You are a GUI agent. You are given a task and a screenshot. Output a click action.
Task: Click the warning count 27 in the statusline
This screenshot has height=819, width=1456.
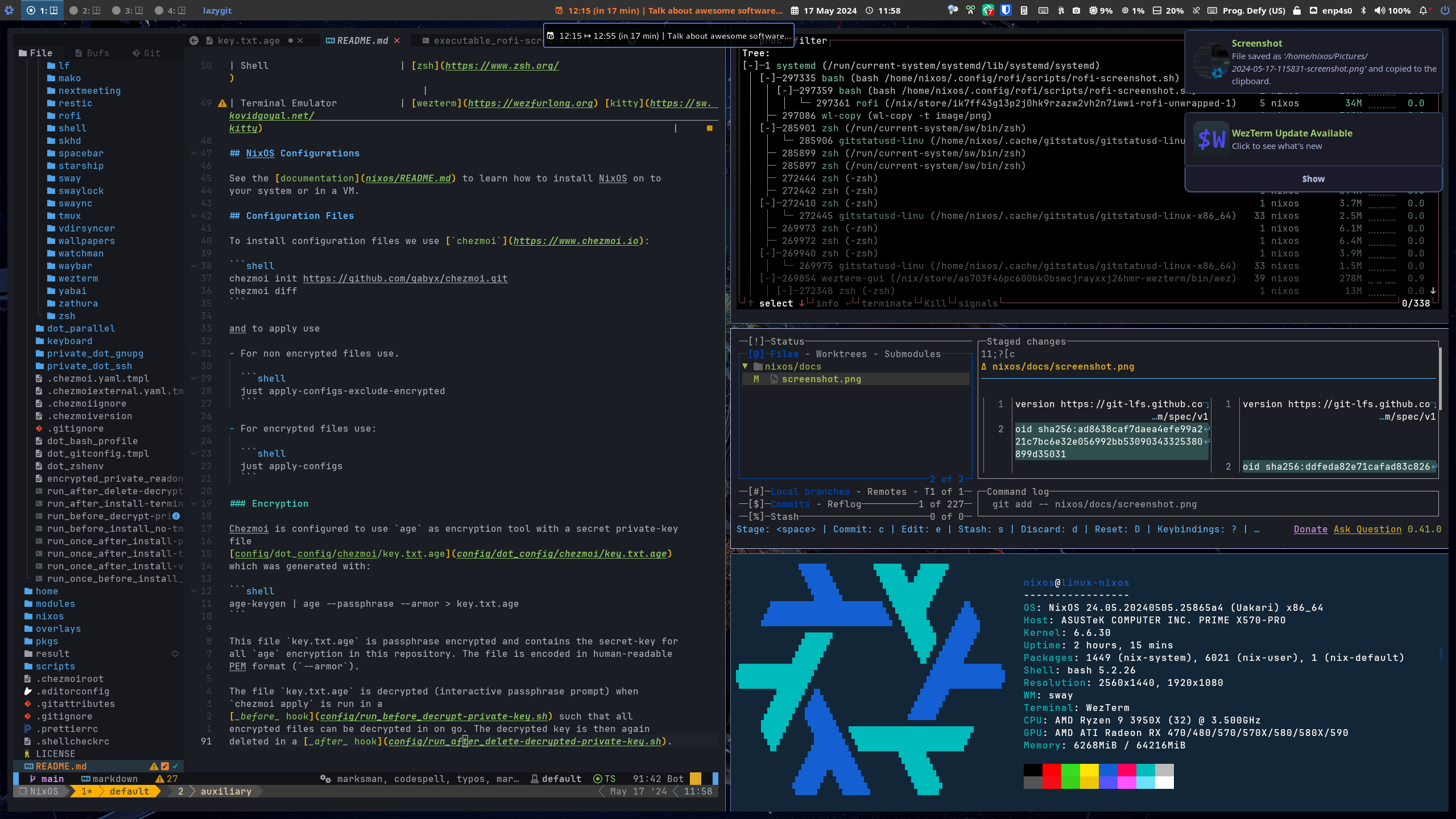(167, 779)
